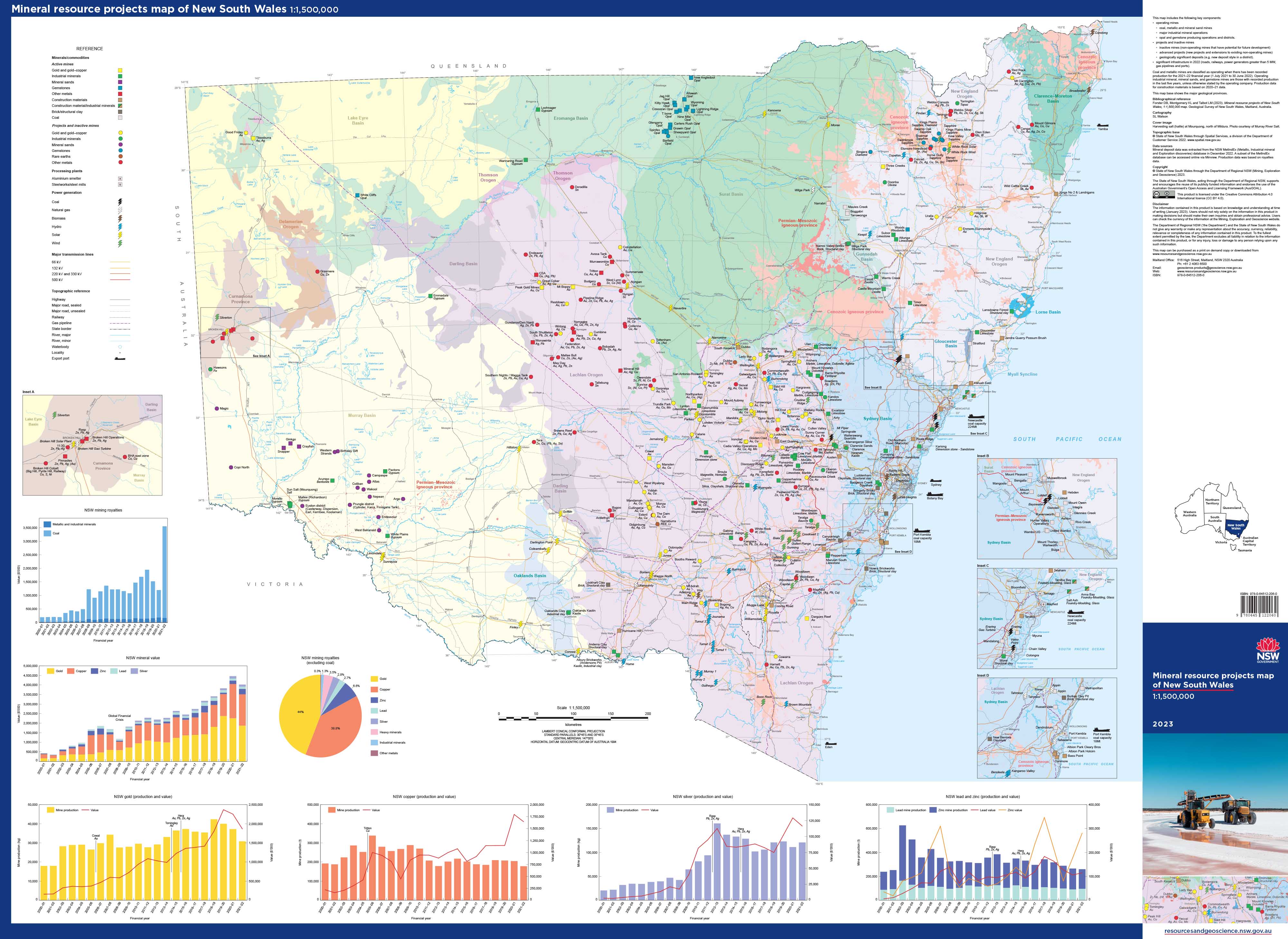Image resolution: width=1288 pixels, height=939 pixels.
Task: Click the Aluminium smelter processing plant icon
Action: pos(120,178)
